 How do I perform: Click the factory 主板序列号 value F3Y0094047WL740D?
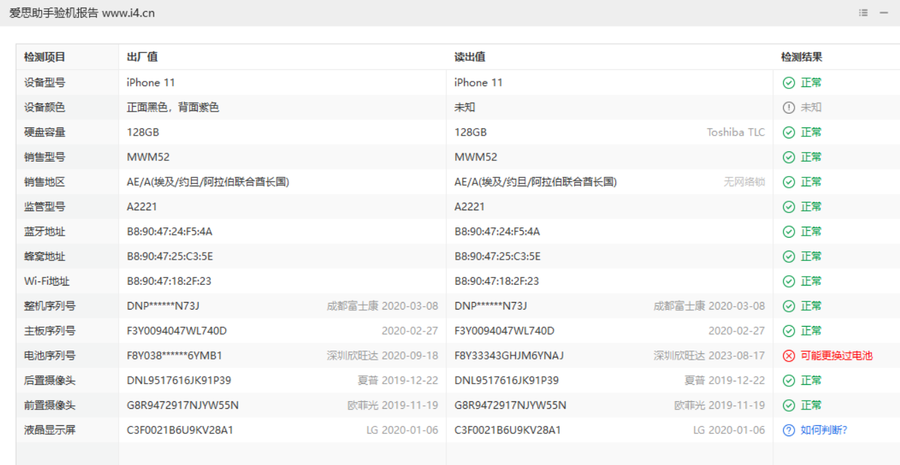pyautogui.click(x=177, y=331)
